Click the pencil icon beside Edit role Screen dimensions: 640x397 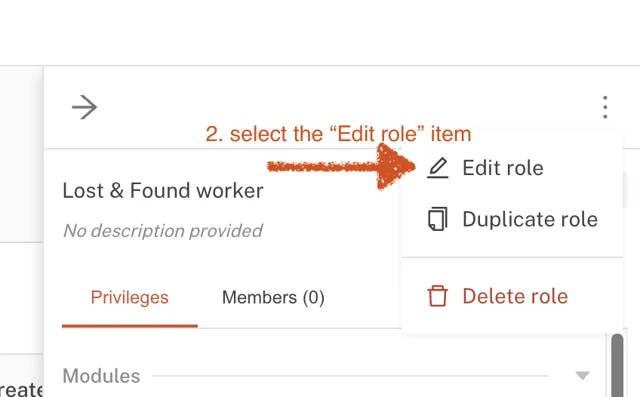(438, 168)
